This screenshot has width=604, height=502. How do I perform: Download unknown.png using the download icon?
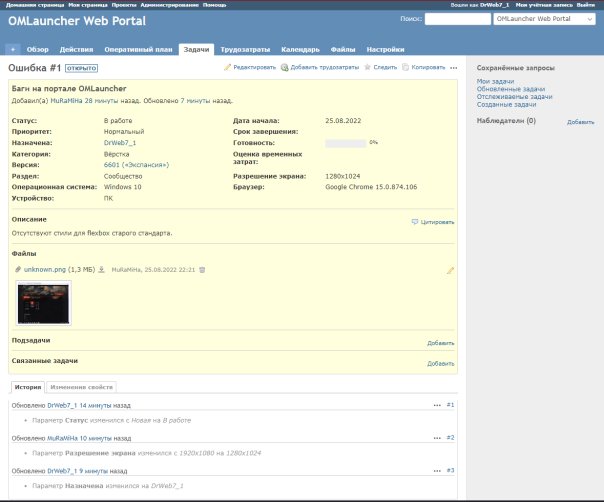pos(101,269)
